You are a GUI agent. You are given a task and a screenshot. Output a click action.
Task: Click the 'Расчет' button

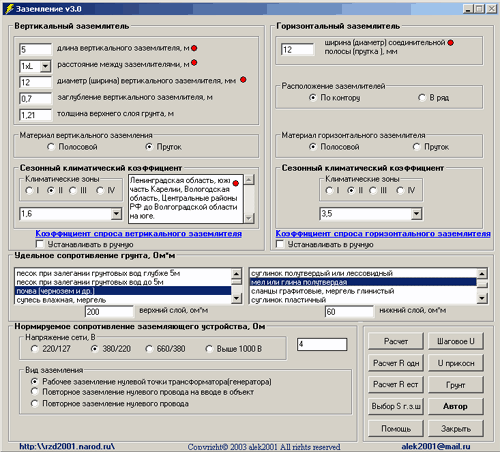[x=396, y=341]
